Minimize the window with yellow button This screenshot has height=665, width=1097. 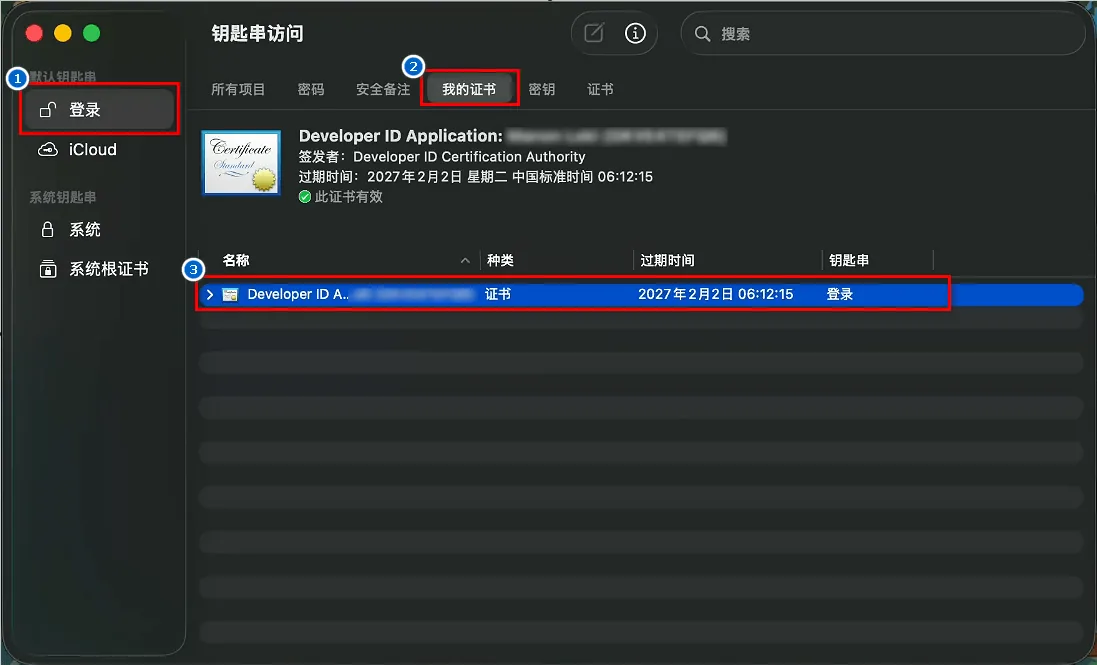tap(63, 33)
